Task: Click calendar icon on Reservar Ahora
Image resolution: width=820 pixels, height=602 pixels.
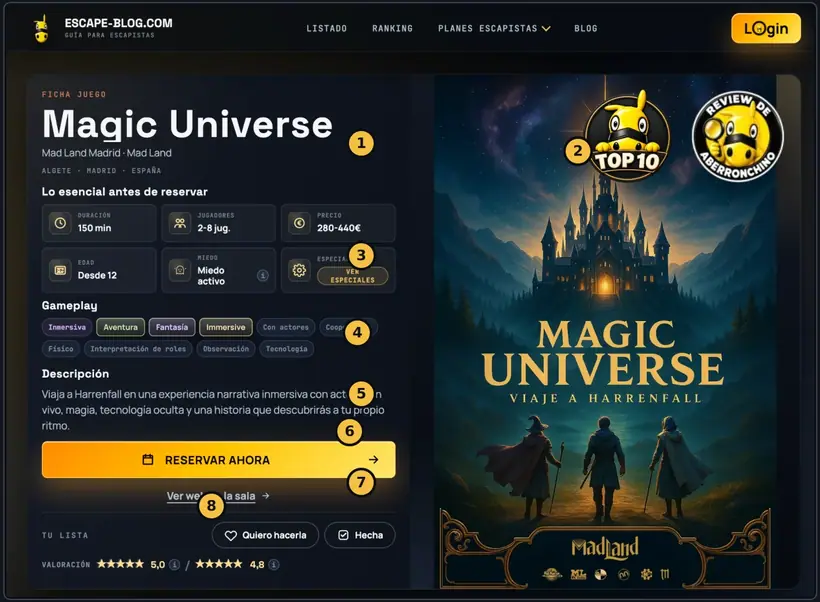Action: 148,460
